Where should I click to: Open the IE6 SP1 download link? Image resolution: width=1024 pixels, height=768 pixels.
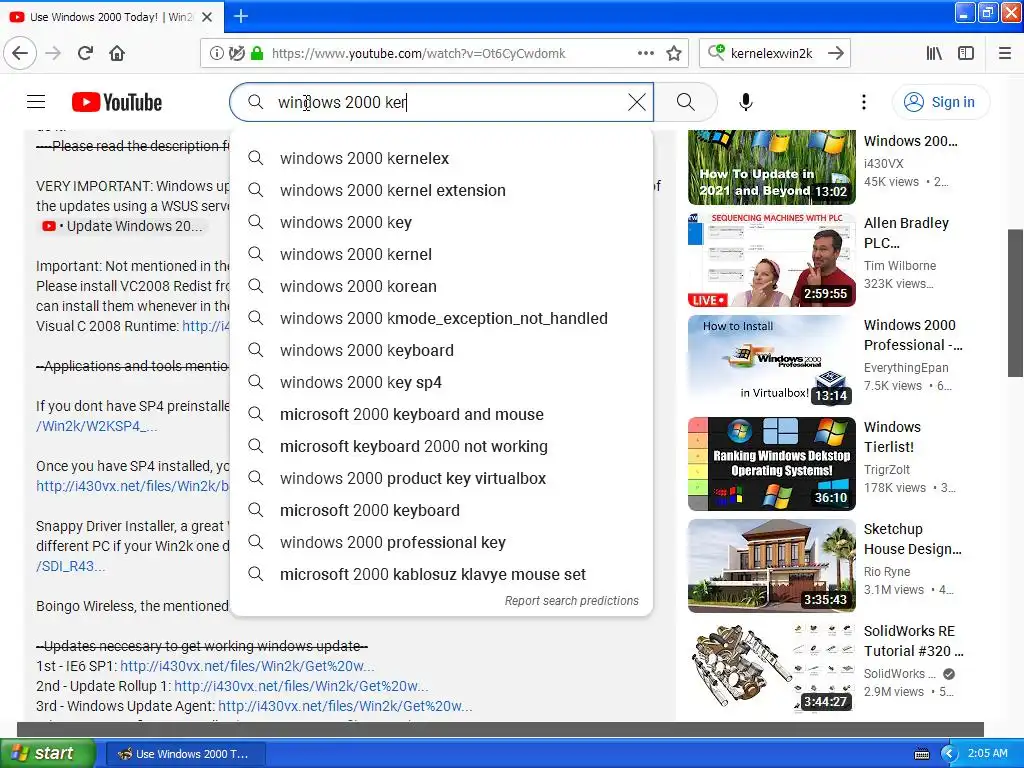pyautogui.click(x=248, y=666)
